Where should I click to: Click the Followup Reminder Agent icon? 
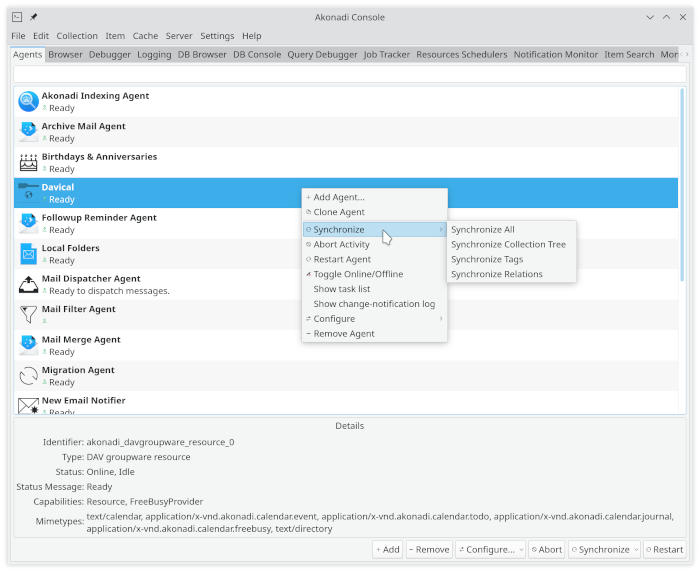click(28, 223)
